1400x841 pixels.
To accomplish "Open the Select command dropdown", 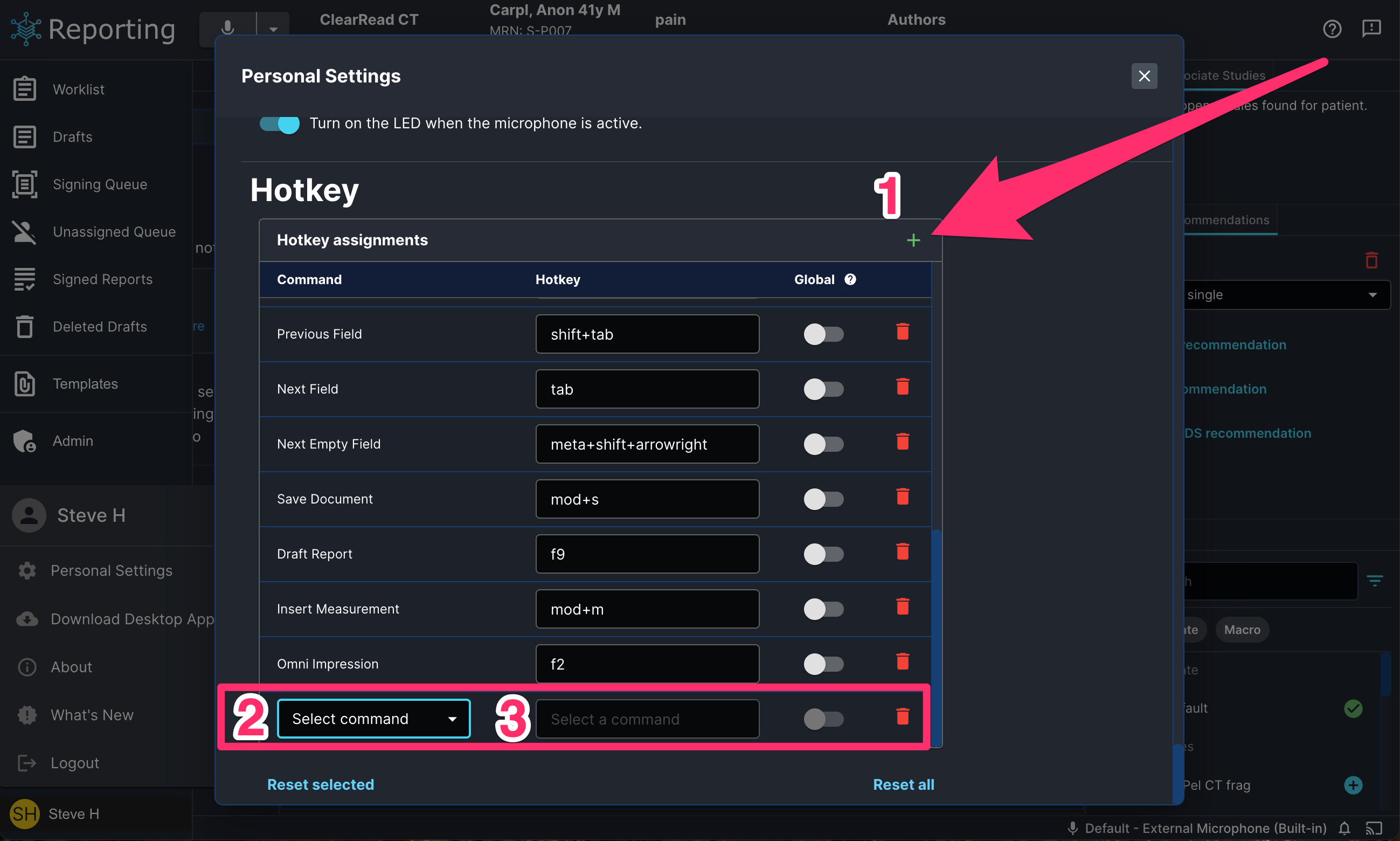I will [x=374, y=719].
